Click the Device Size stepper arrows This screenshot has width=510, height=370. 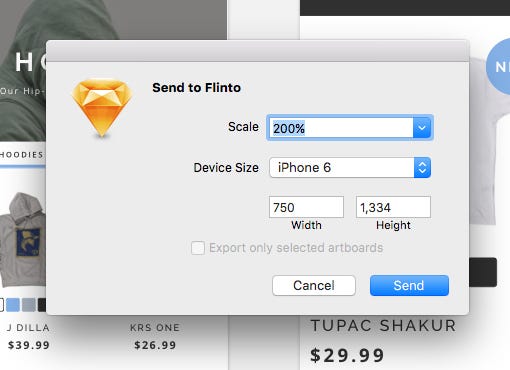422,167
